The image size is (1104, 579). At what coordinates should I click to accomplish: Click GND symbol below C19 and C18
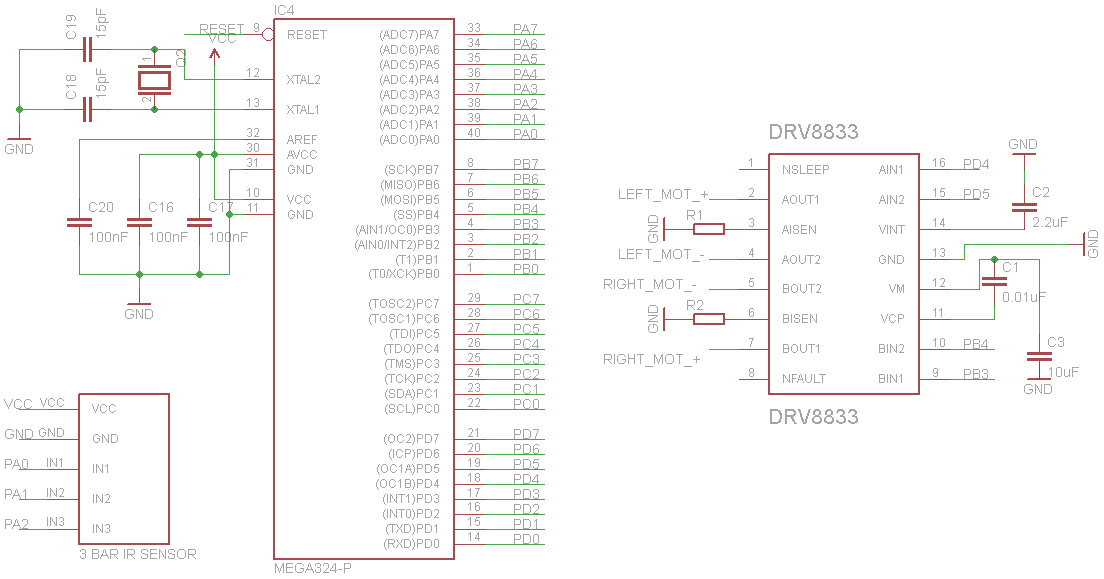coord(19,144)
